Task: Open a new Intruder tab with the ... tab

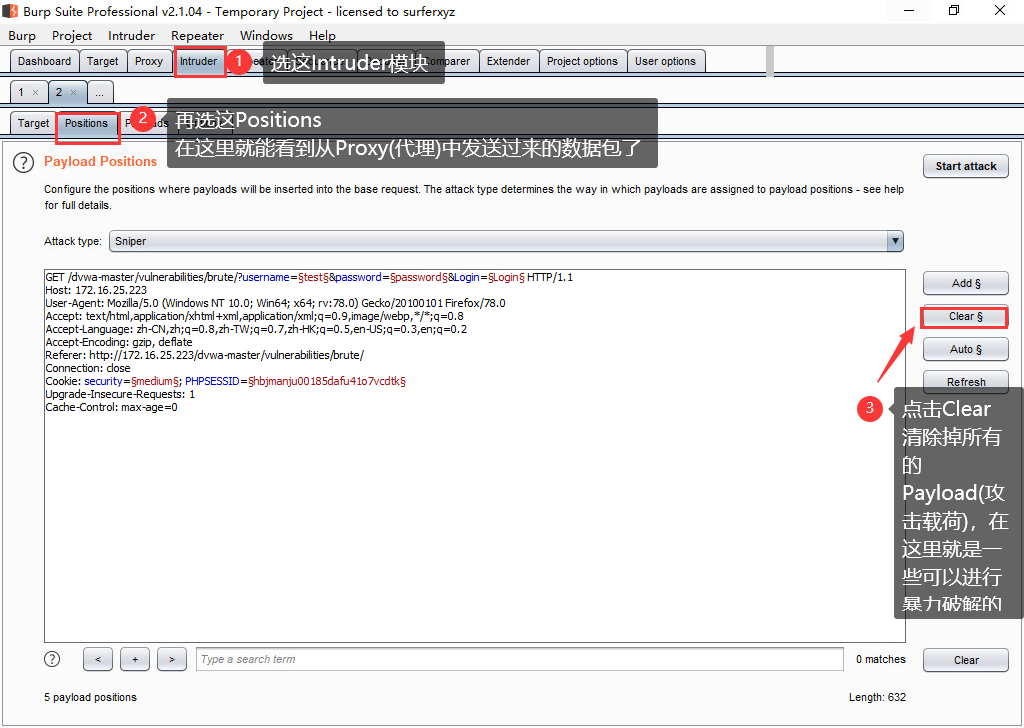Action: (99, 93)
